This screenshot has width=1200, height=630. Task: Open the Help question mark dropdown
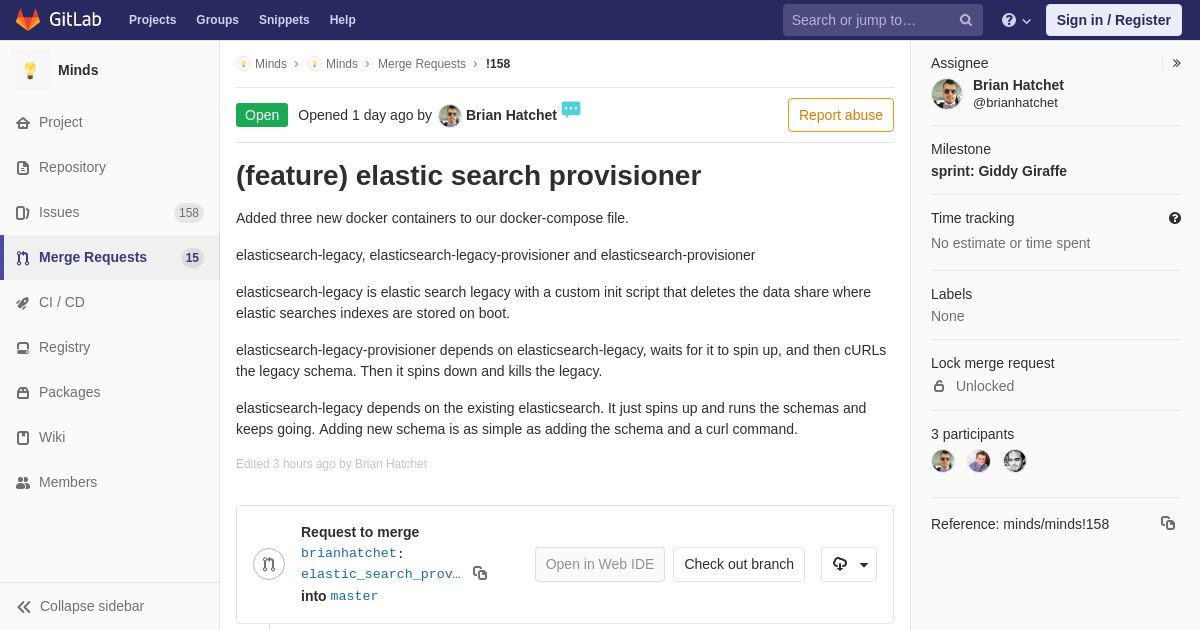(x=1016, y=20)
